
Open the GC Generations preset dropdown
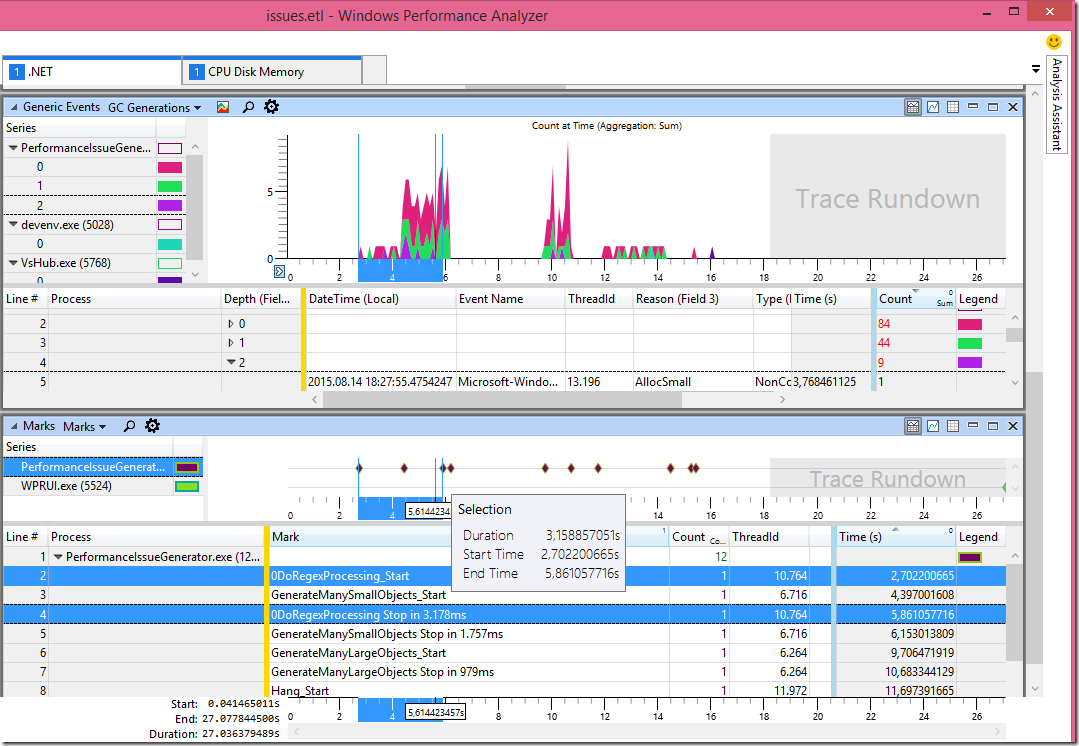point(155,107)
